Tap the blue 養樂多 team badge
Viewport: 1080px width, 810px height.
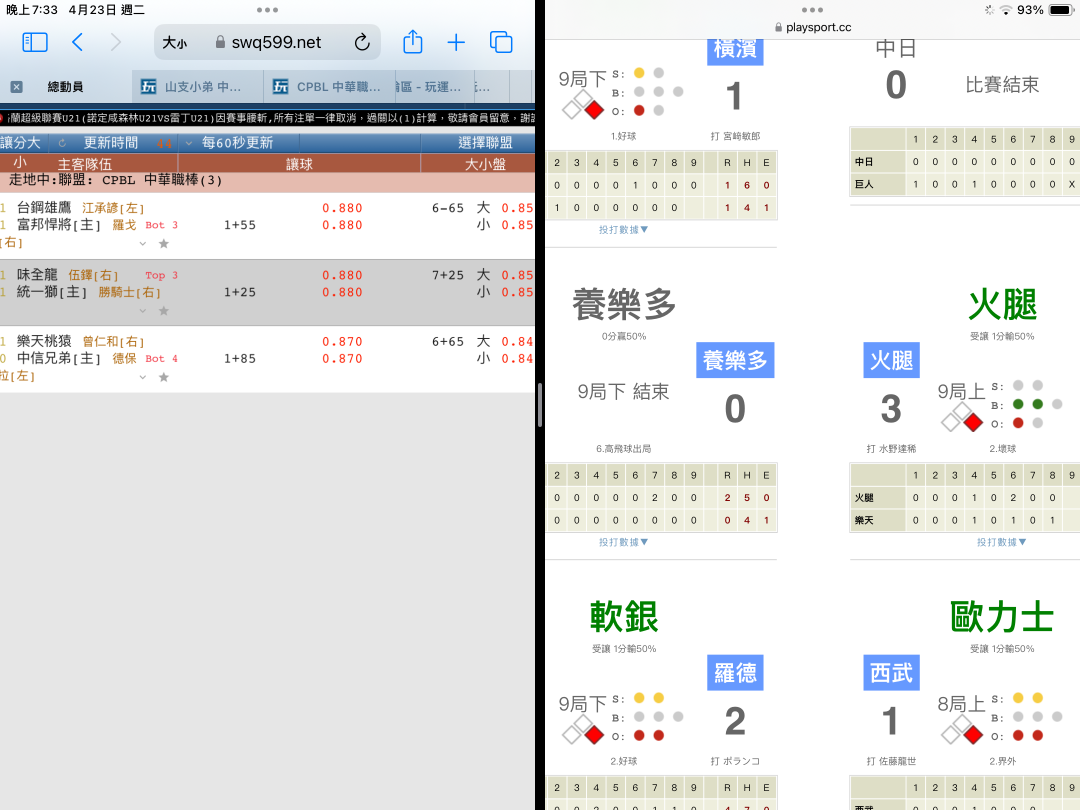click(735, 360)
